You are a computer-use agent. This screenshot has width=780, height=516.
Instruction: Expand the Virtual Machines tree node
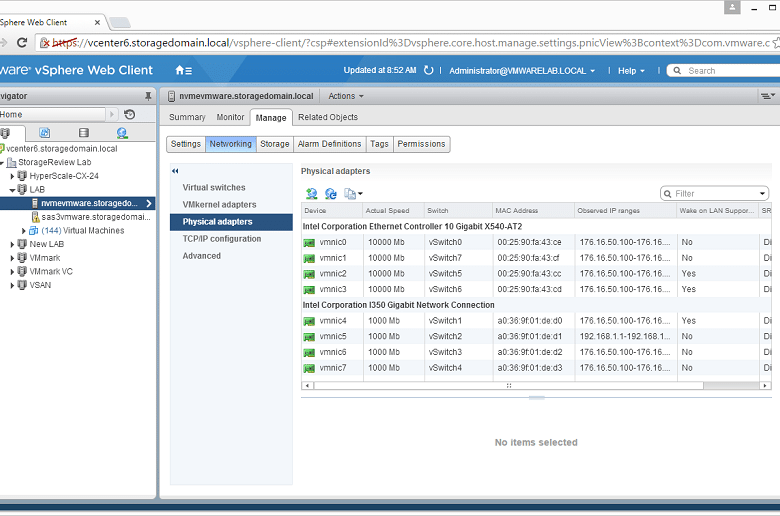pyautogui.click(x=23, y=231)
